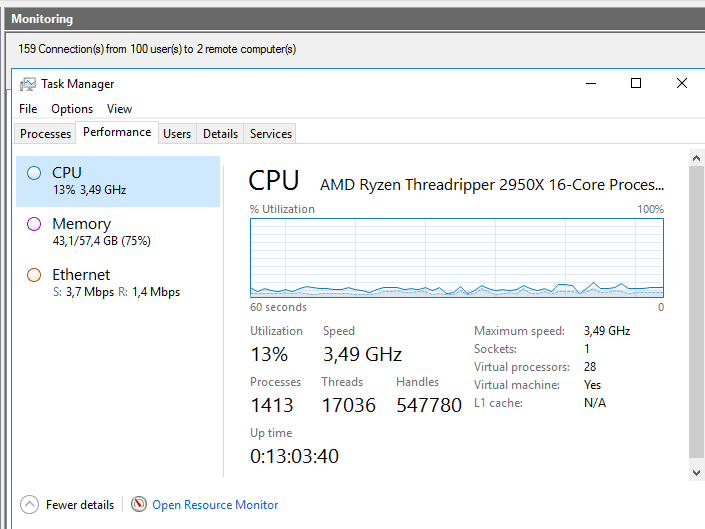Select the CPU circle icon in sidebar

[x=34, y=173]
